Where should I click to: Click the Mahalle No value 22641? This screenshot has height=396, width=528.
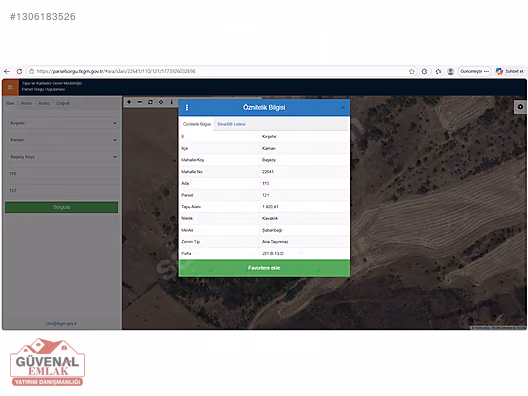[268, 172]
